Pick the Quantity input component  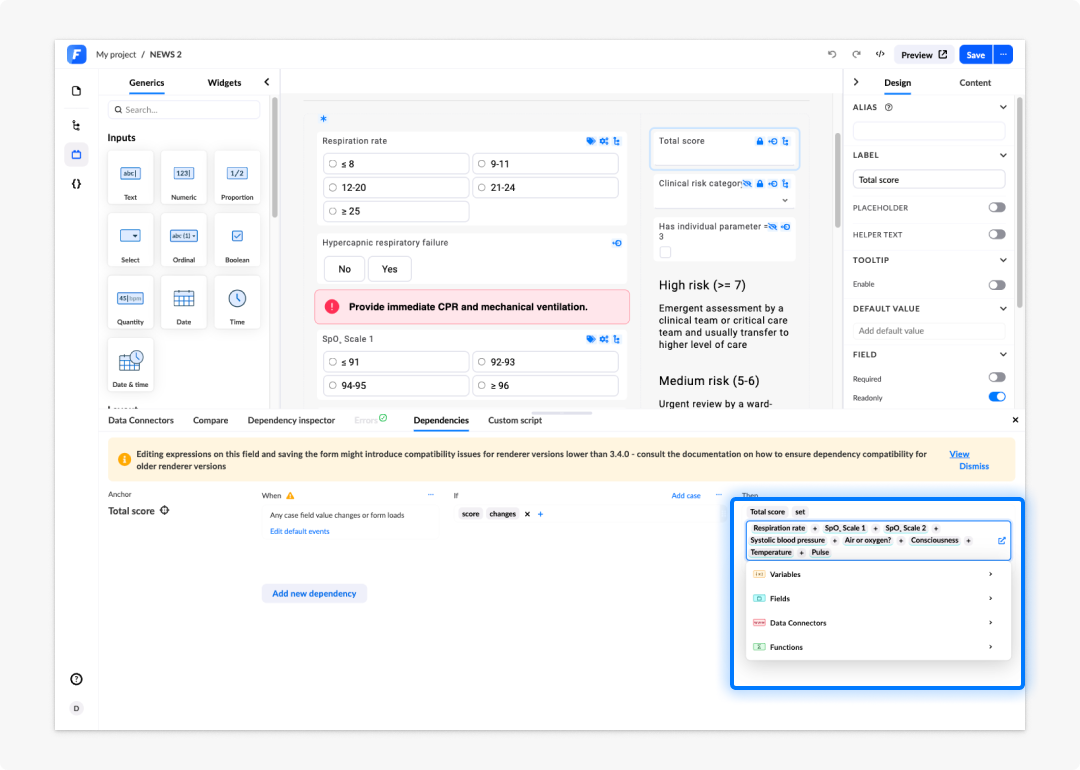pos(130,302)
